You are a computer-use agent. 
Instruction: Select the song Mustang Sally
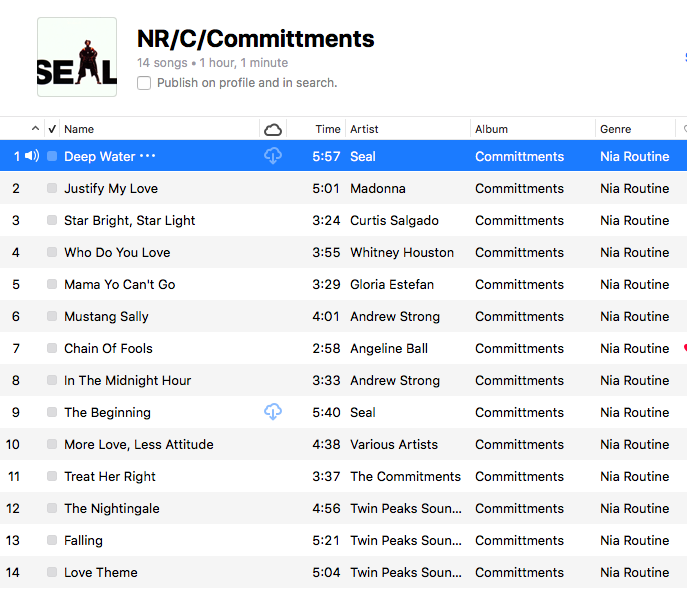[x=106, y=317]
